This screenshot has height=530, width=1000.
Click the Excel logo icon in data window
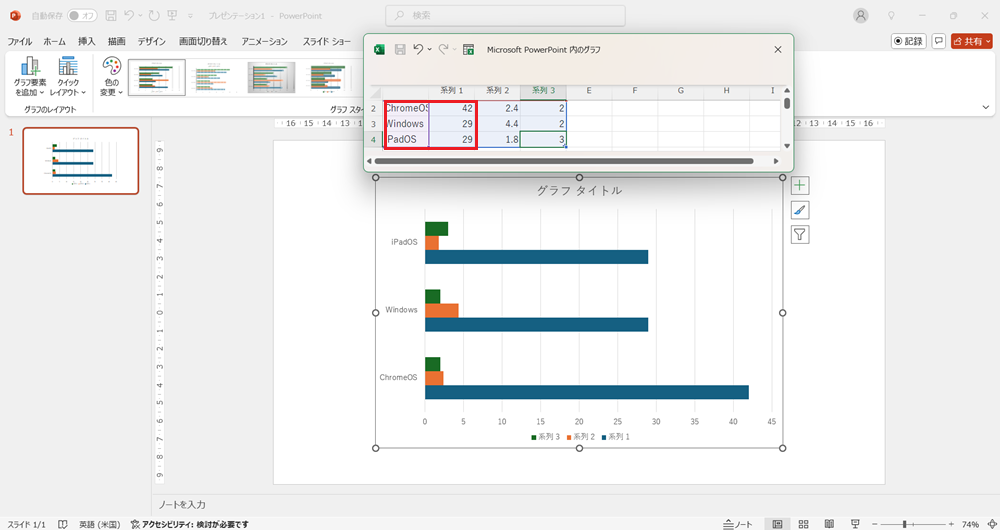378,49
